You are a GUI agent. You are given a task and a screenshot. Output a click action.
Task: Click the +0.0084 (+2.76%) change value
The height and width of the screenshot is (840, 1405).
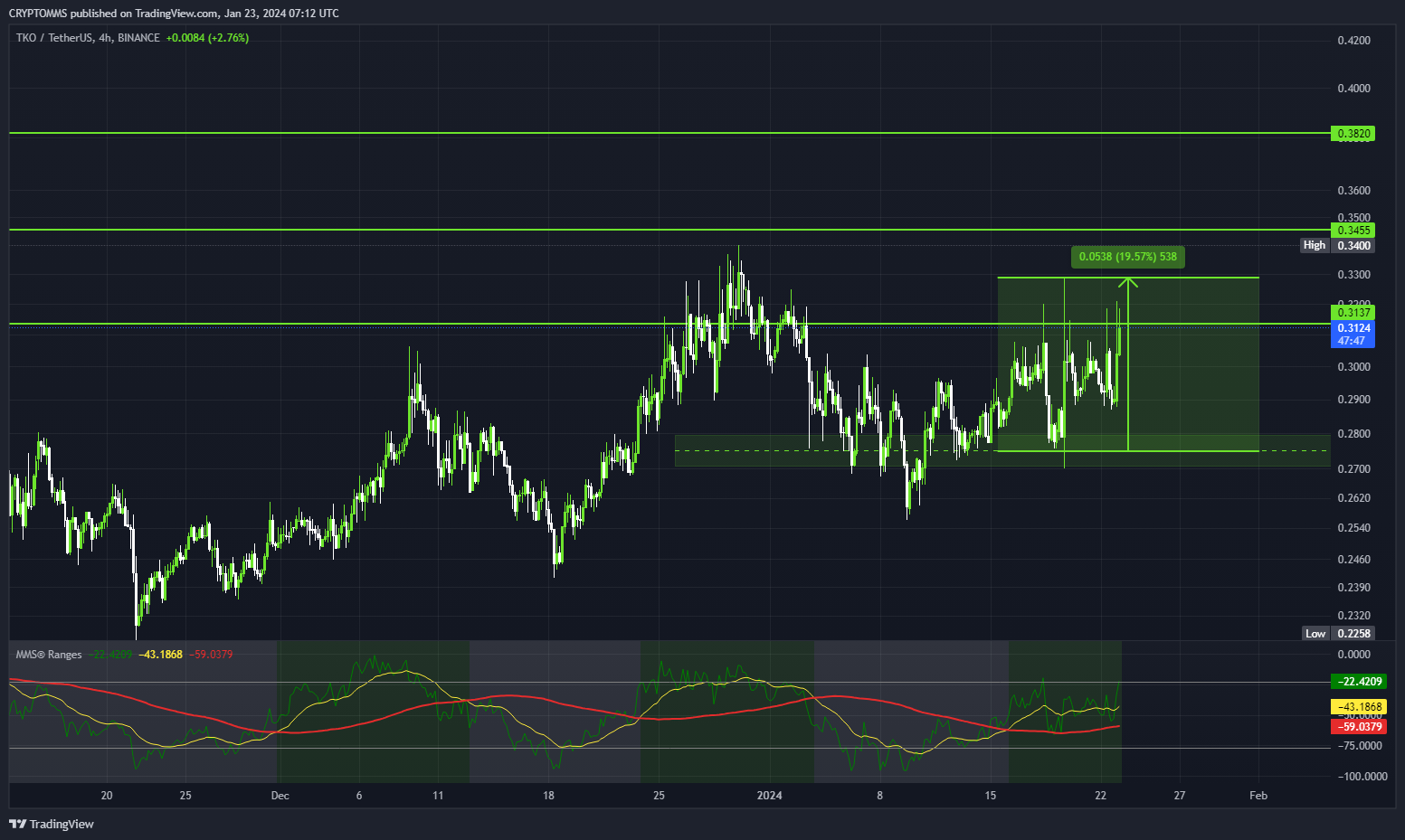coord(207,38)
